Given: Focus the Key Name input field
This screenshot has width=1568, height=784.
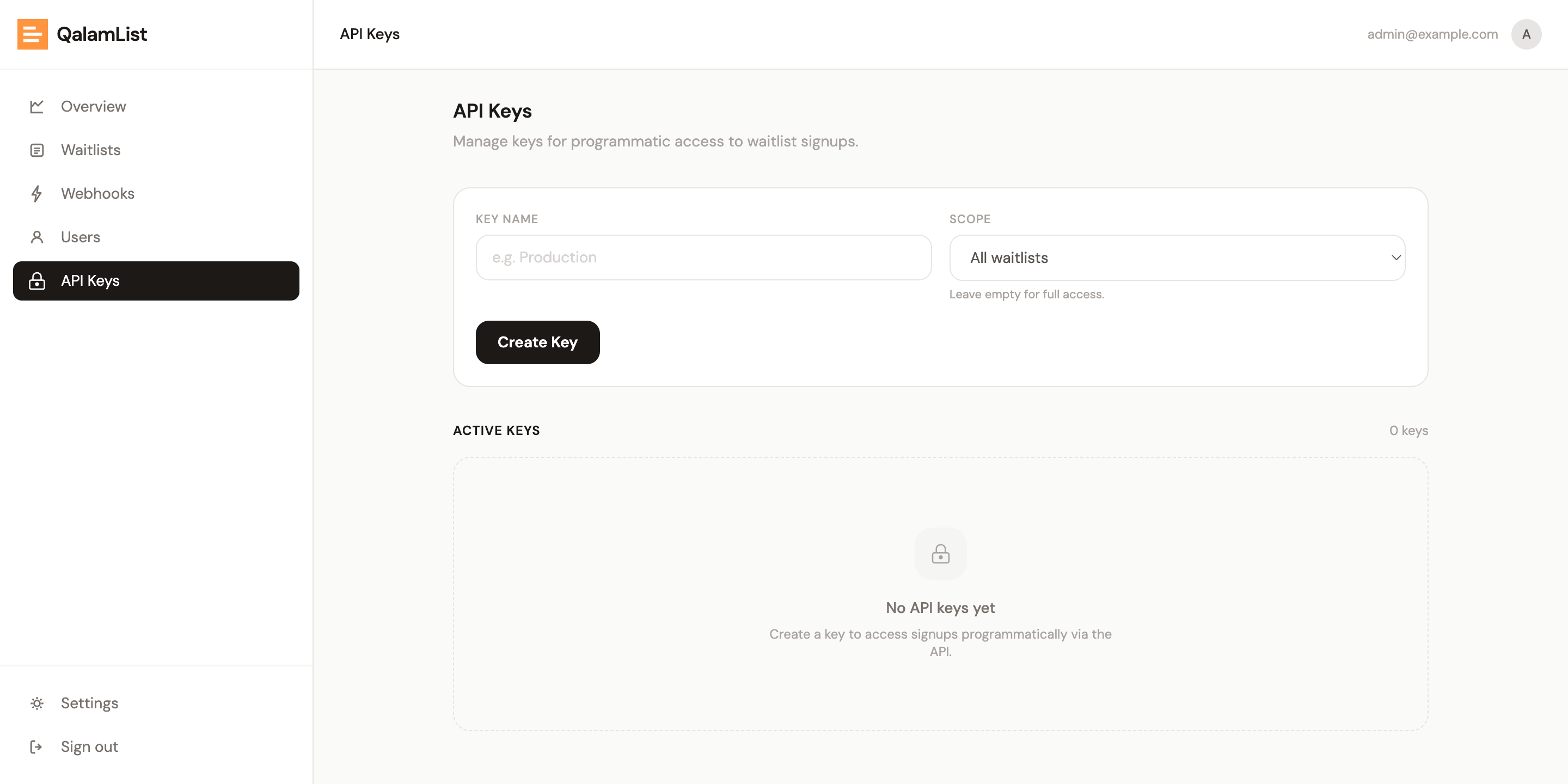Looking at the screenshot, I should click(x=703, y=258).
